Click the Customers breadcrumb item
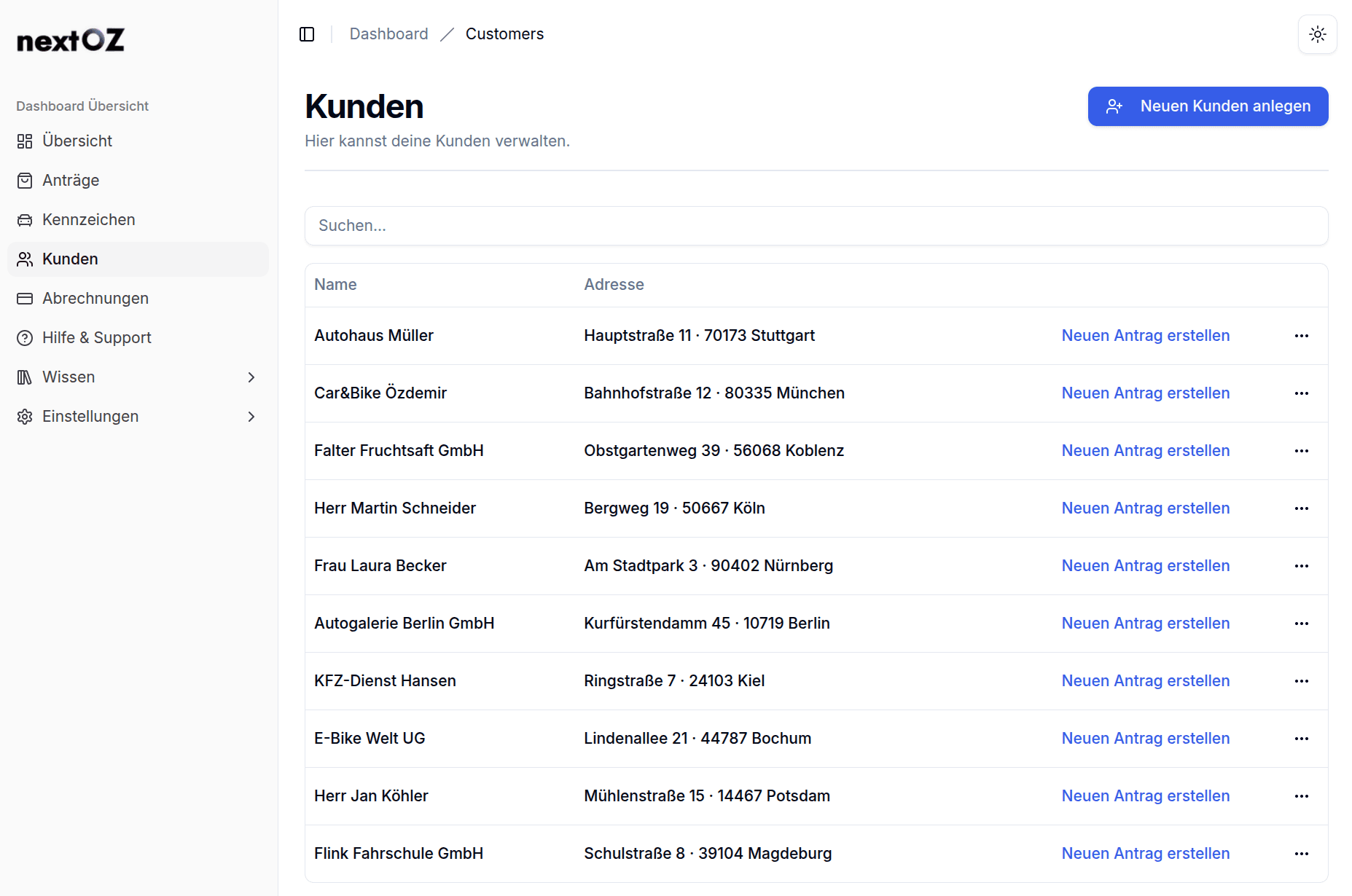1352x896 pixels. click(x=504, y=34)
